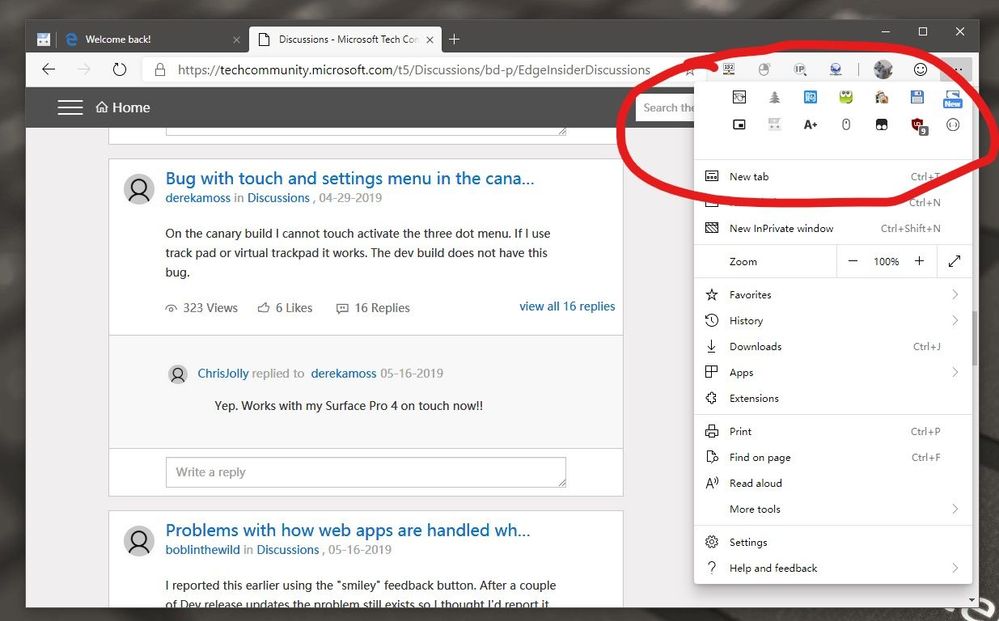The height and width of the screenshot is (621, 999).
Task: Expand the Favorites submenu chevron
Action: click(x=955, y=294)
